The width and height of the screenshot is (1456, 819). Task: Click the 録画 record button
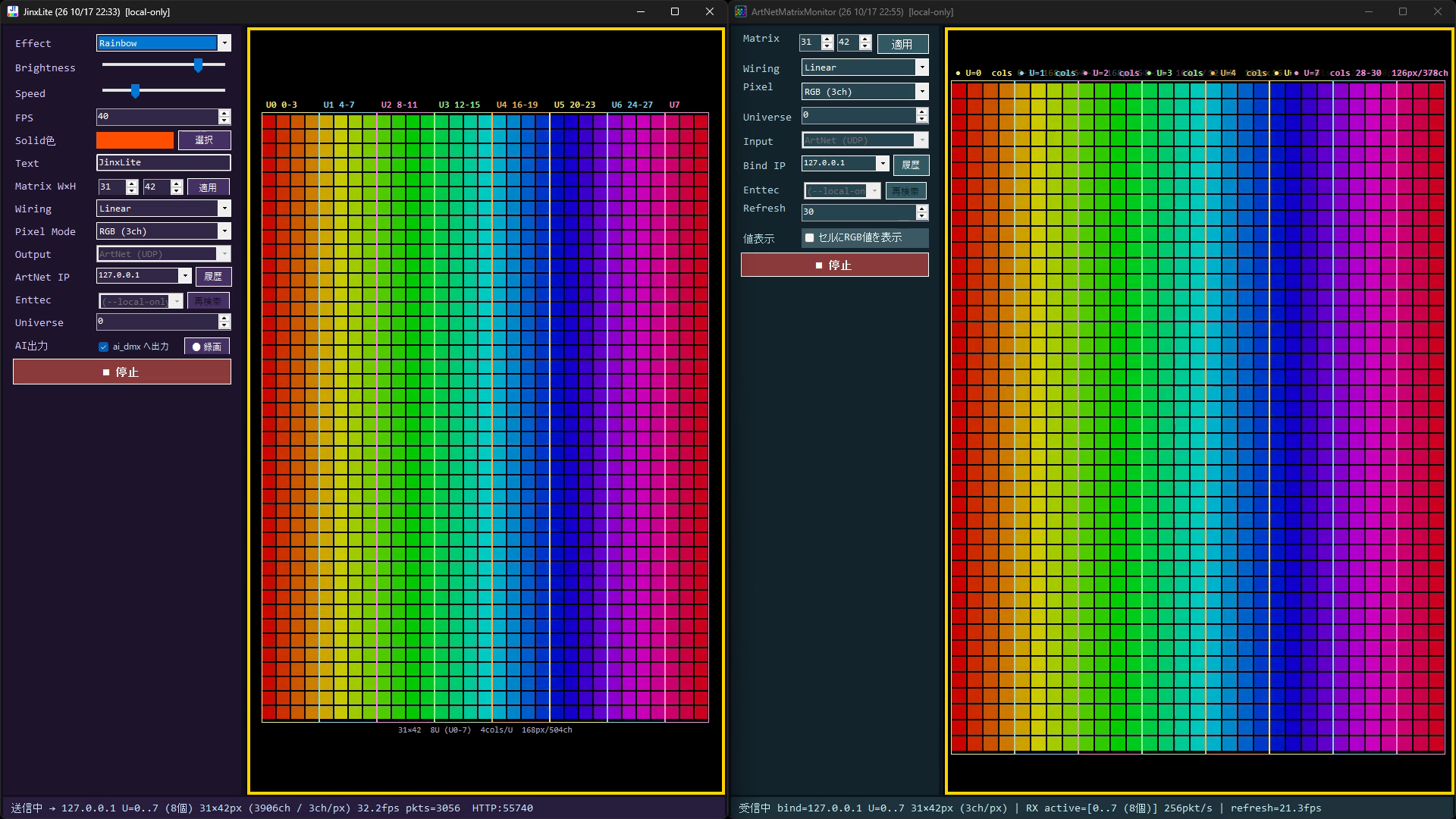click(206, 347)
